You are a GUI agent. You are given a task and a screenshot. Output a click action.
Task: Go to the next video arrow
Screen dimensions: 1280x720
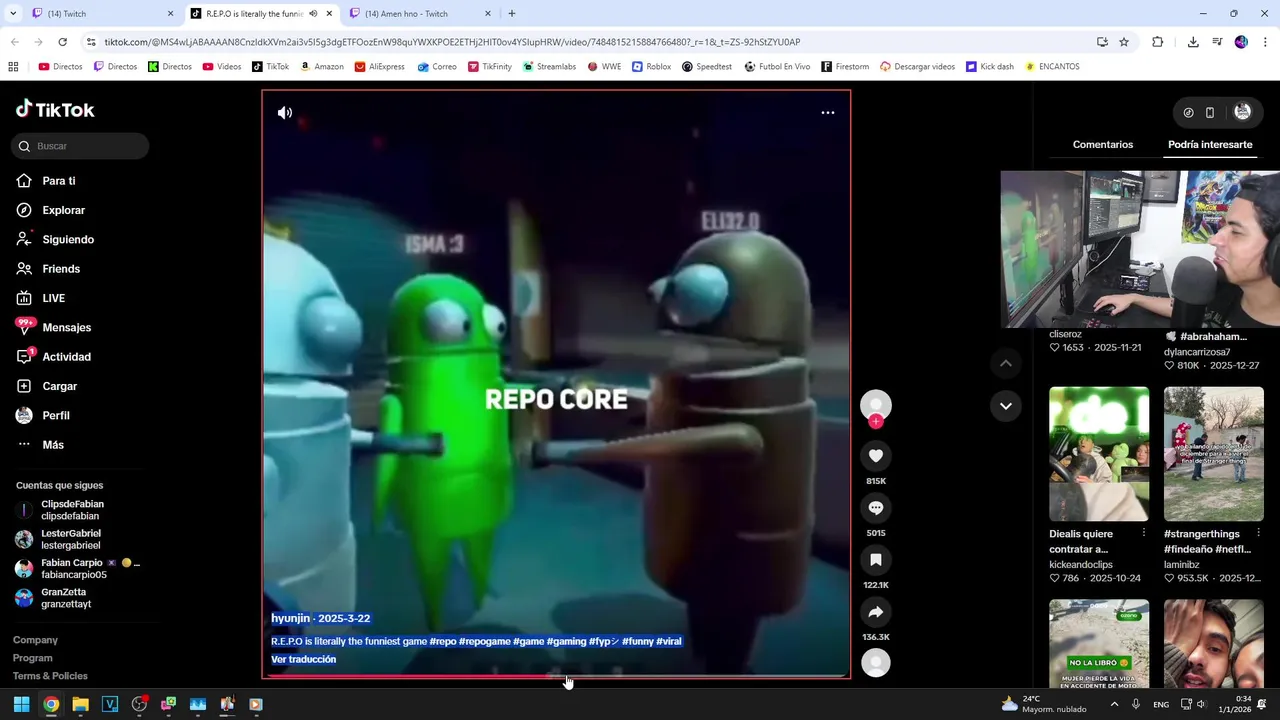pos(1006,406)
